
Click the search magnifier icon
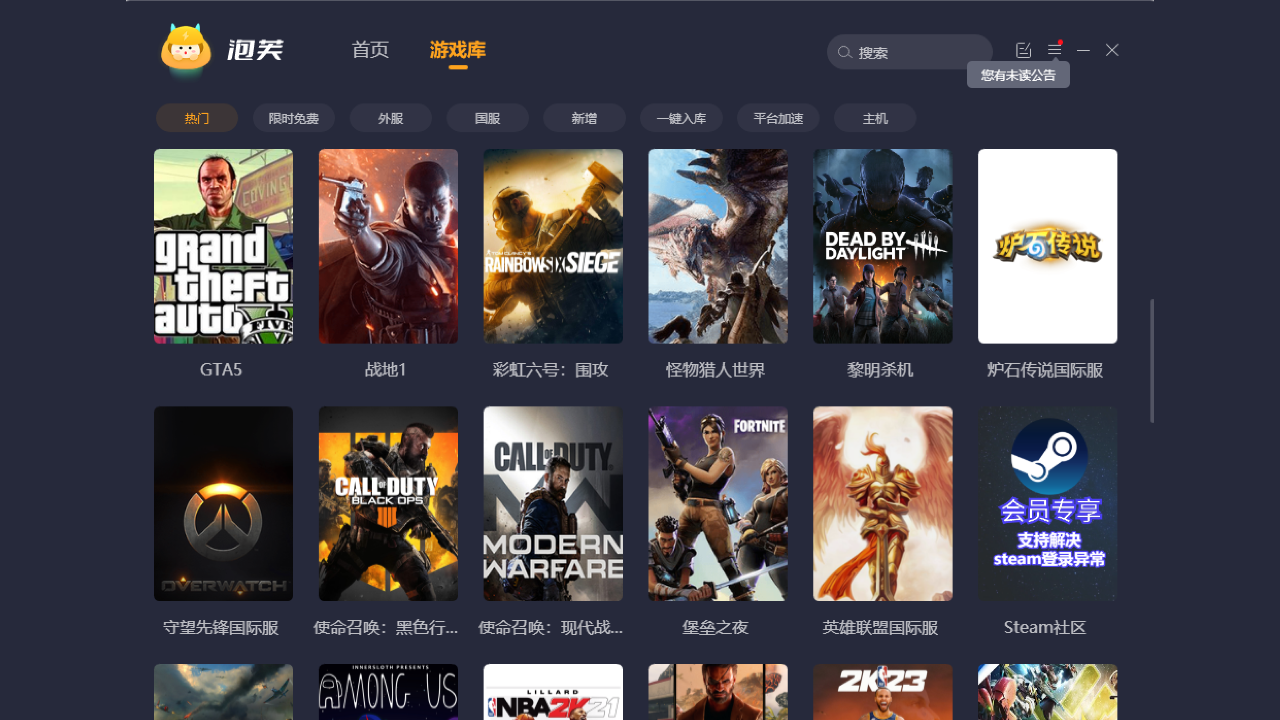(x=845, y=52)
